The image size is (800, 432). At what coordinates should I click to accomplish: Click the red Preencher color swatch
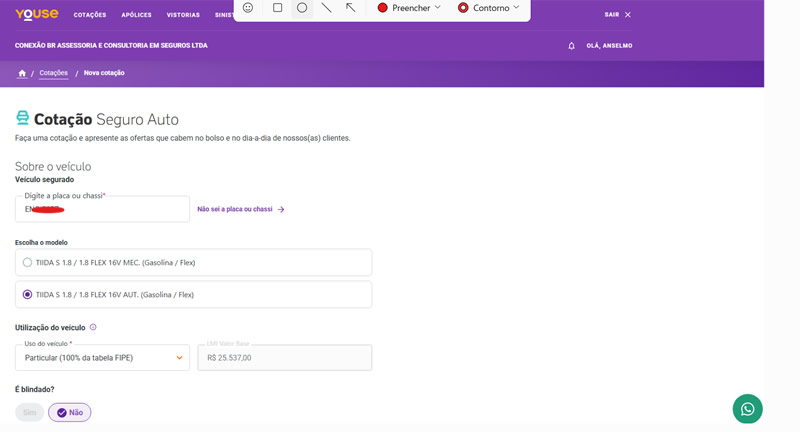click(383, 8)
